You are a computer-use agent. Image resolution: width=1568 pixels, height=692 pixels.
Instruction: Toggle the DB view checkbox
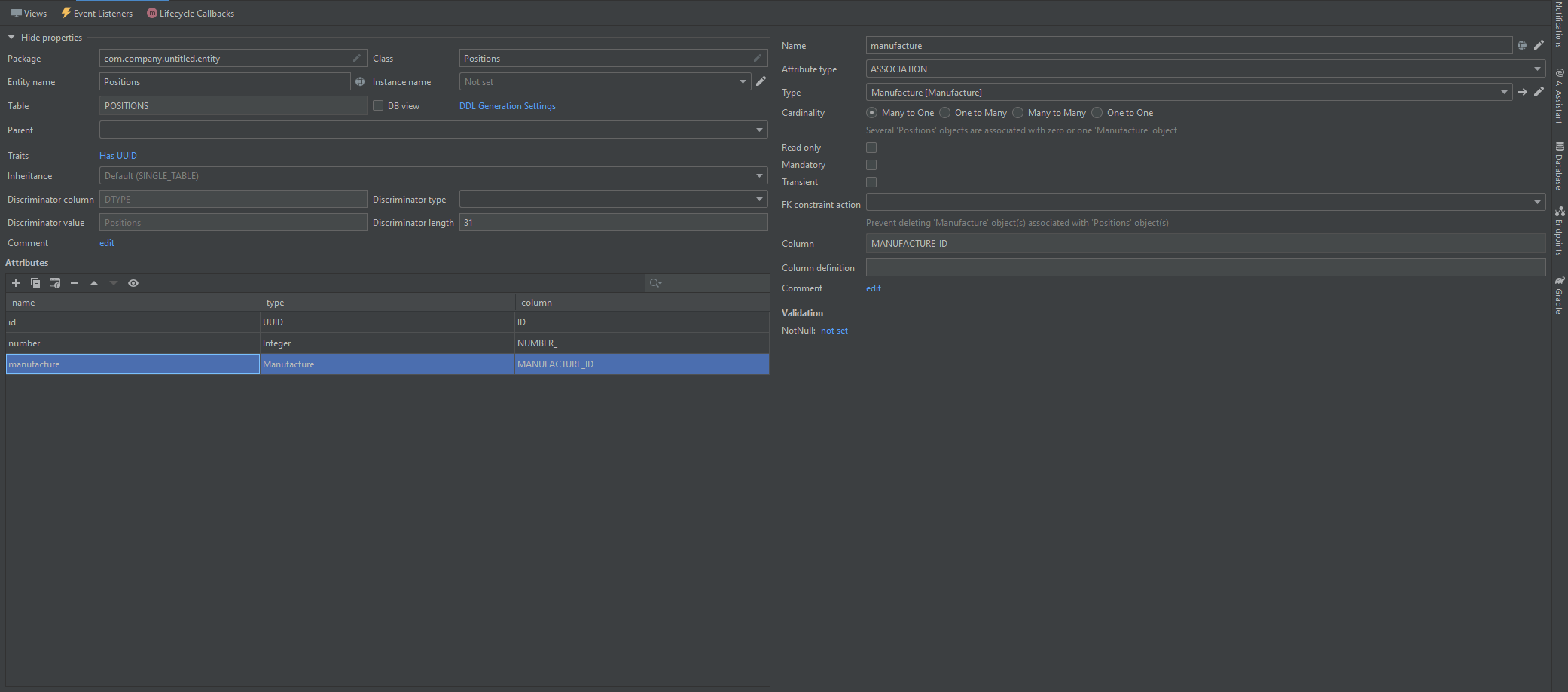(x=378, y=105)
